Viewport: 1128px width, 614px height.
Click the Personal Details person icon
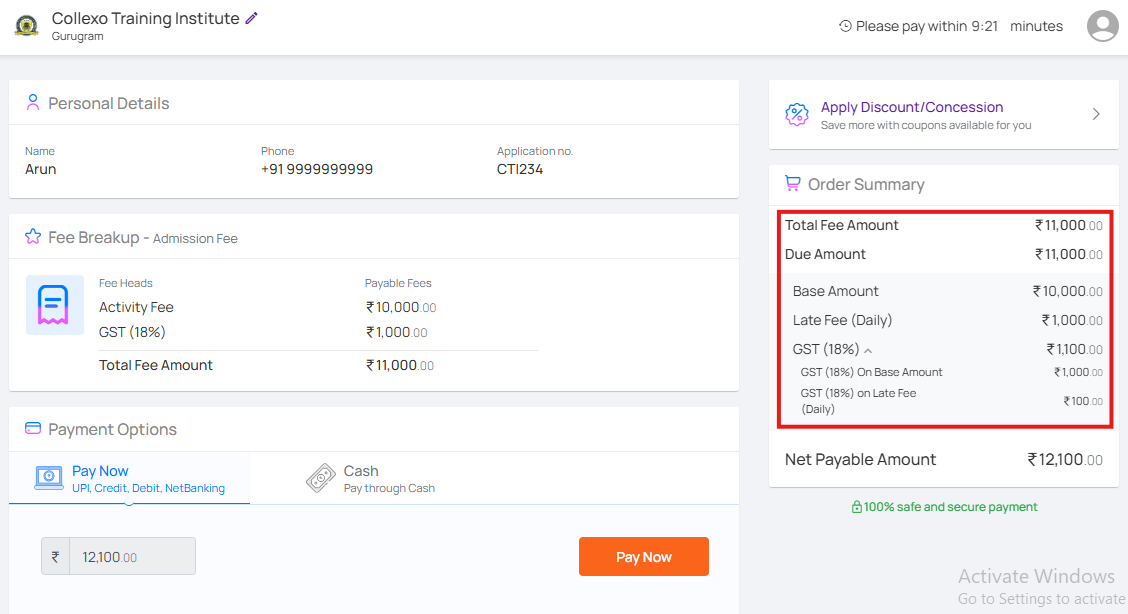33,103
